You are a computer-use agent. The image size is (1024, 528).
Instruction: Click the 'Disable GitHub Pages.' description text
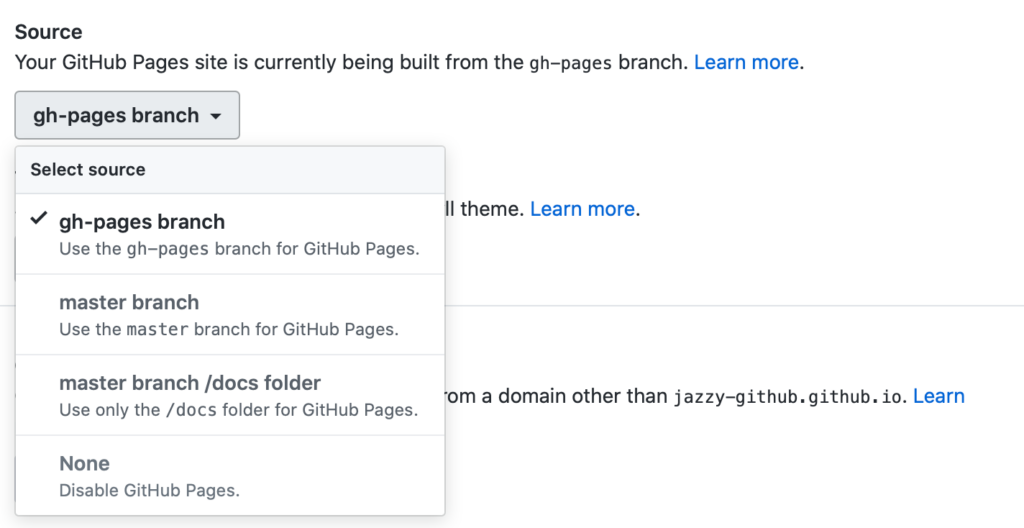(x=150, y=490)
